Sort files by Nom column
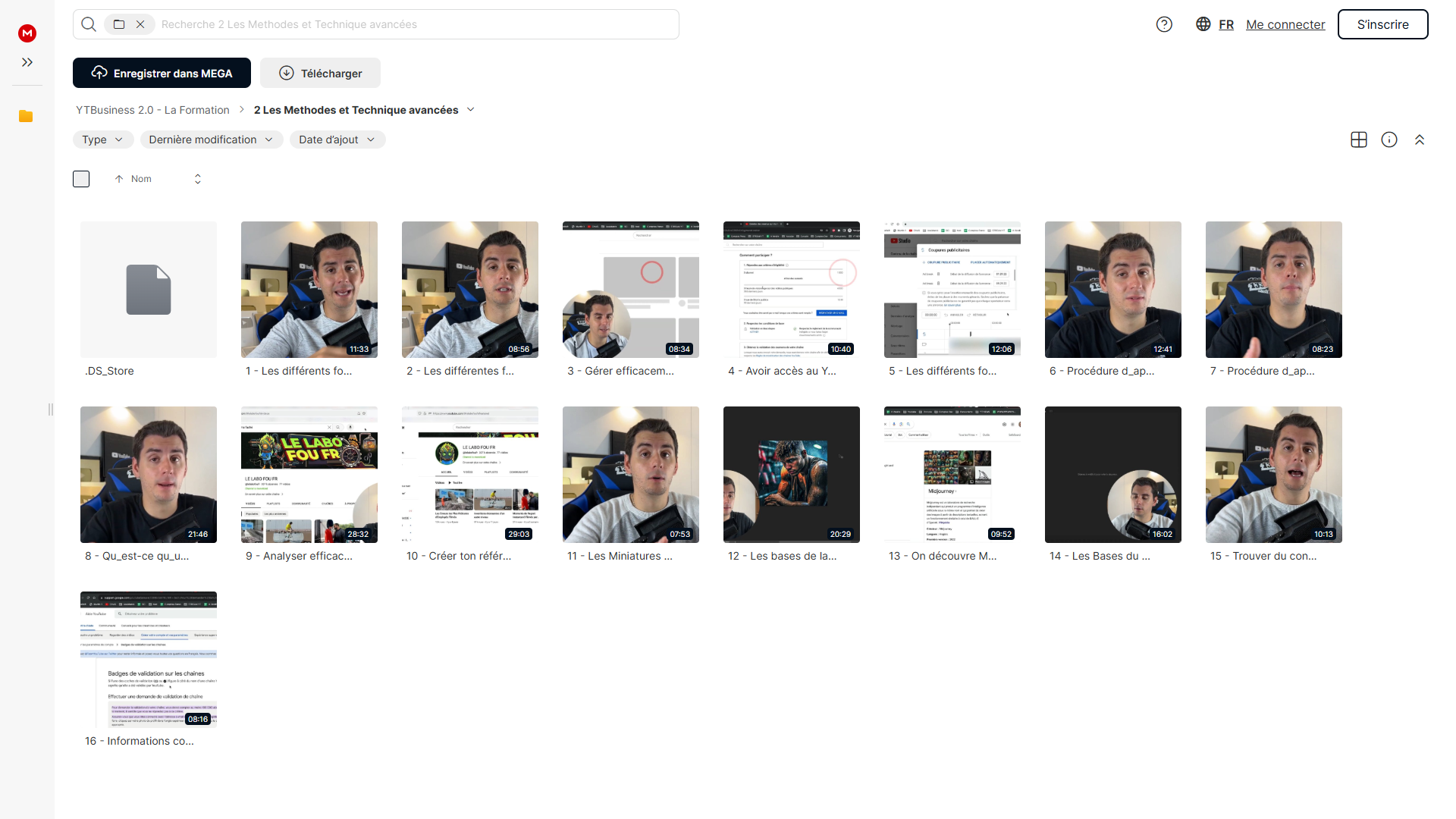The width and height of the screenshot is (1456, 819). point(141,179)
